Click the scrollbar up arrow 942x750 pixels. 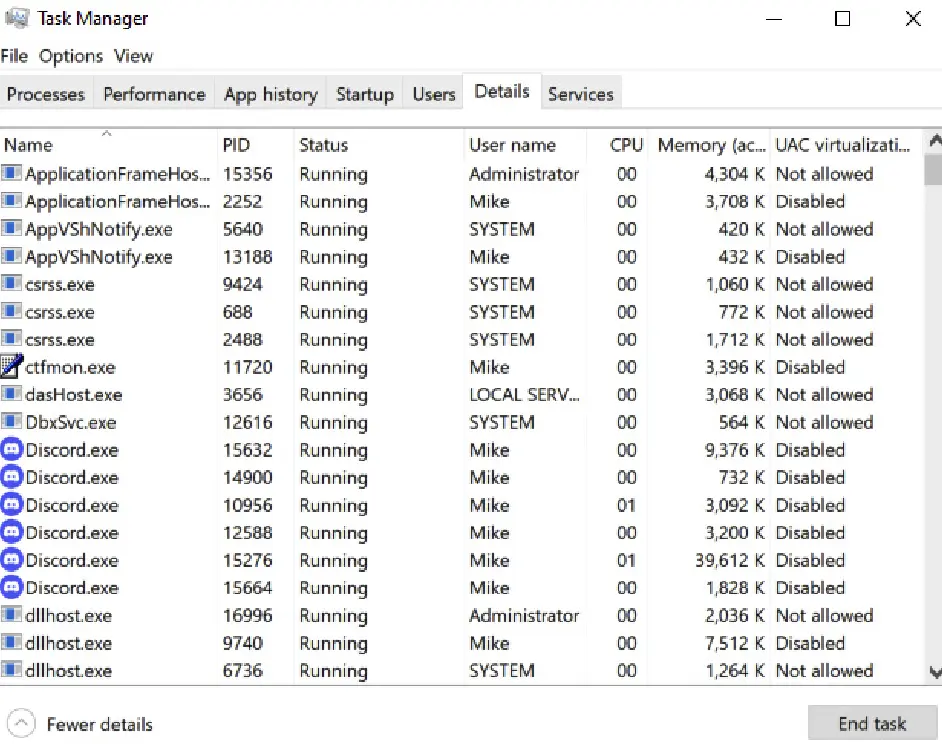click(x=934, y=142)
